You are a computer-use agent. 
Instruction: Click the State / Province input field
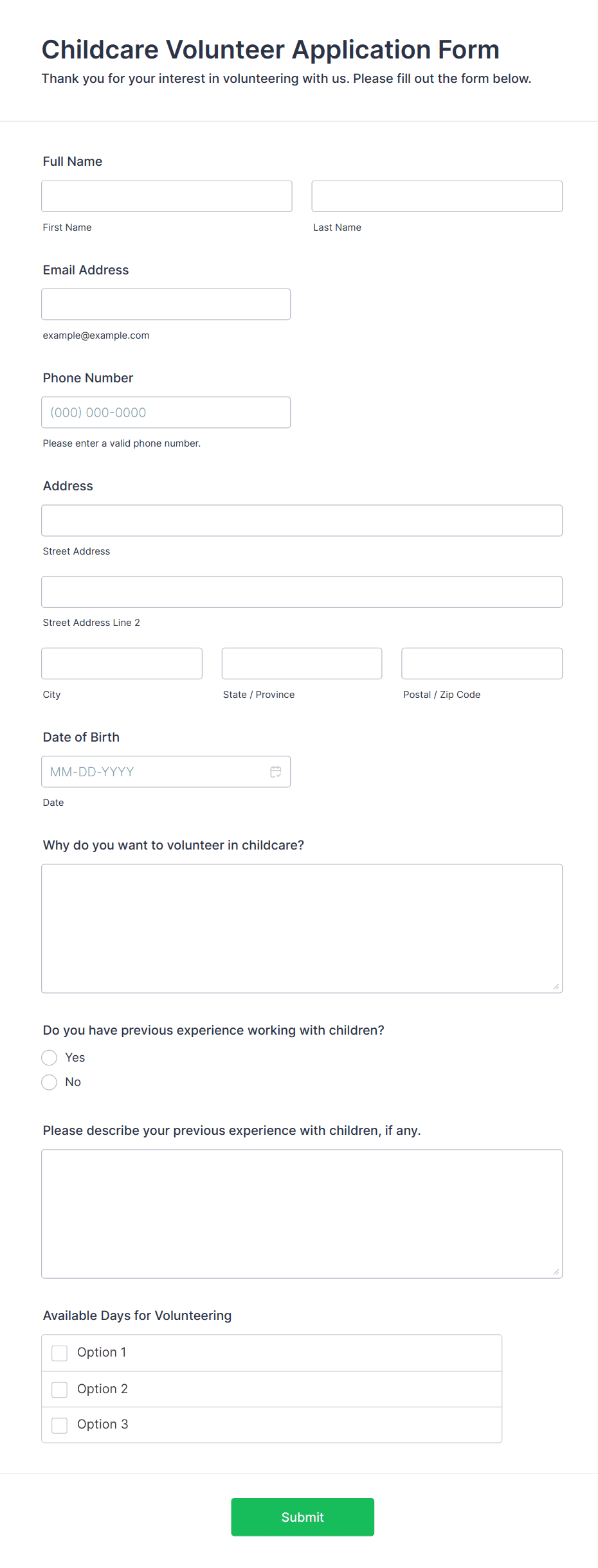pyautogui.click(x=302, y=663)
